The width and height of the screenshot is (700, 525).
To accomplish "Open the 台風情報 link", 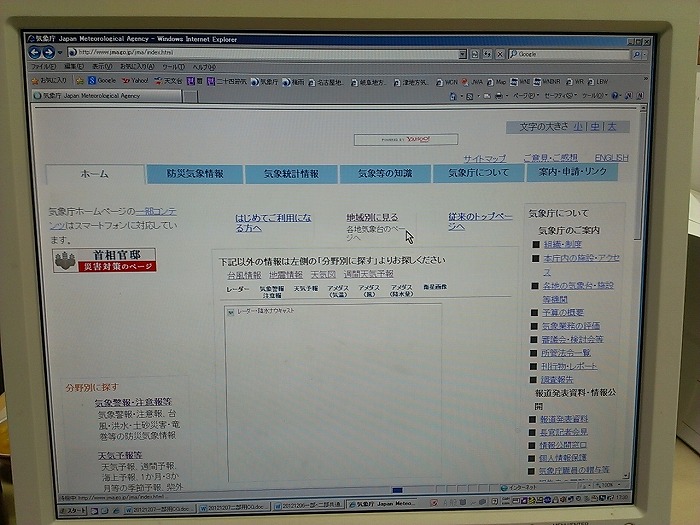I will coord(244,275).
